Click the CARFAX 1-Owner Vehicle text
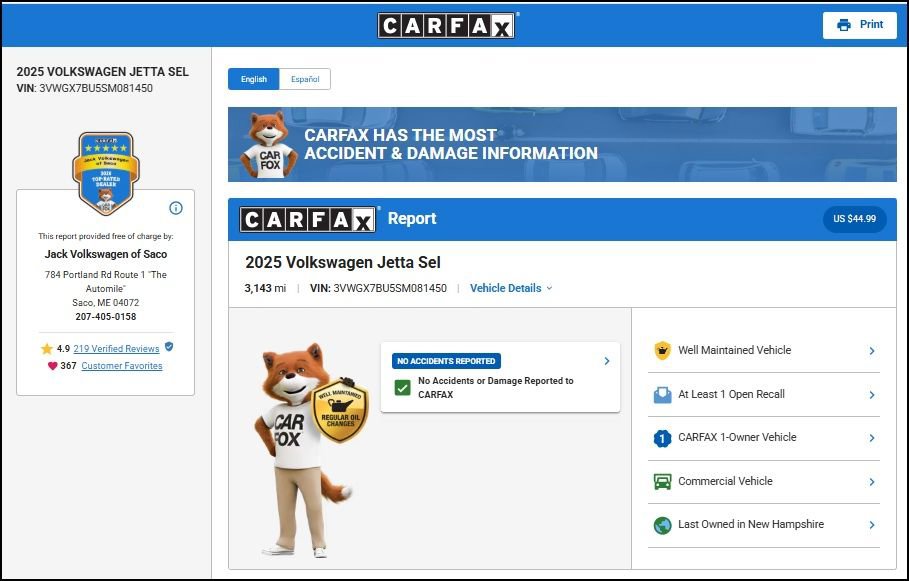Screen dimensions: 909x581 tap(737, 437)
